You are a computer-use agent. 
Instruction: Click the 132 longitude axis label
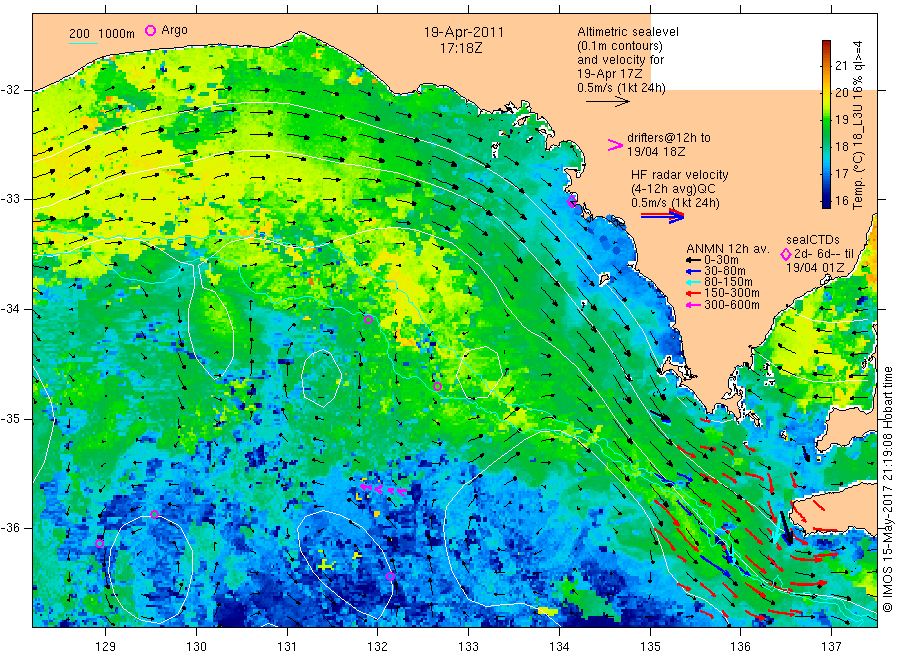click(x=378, y=647)
